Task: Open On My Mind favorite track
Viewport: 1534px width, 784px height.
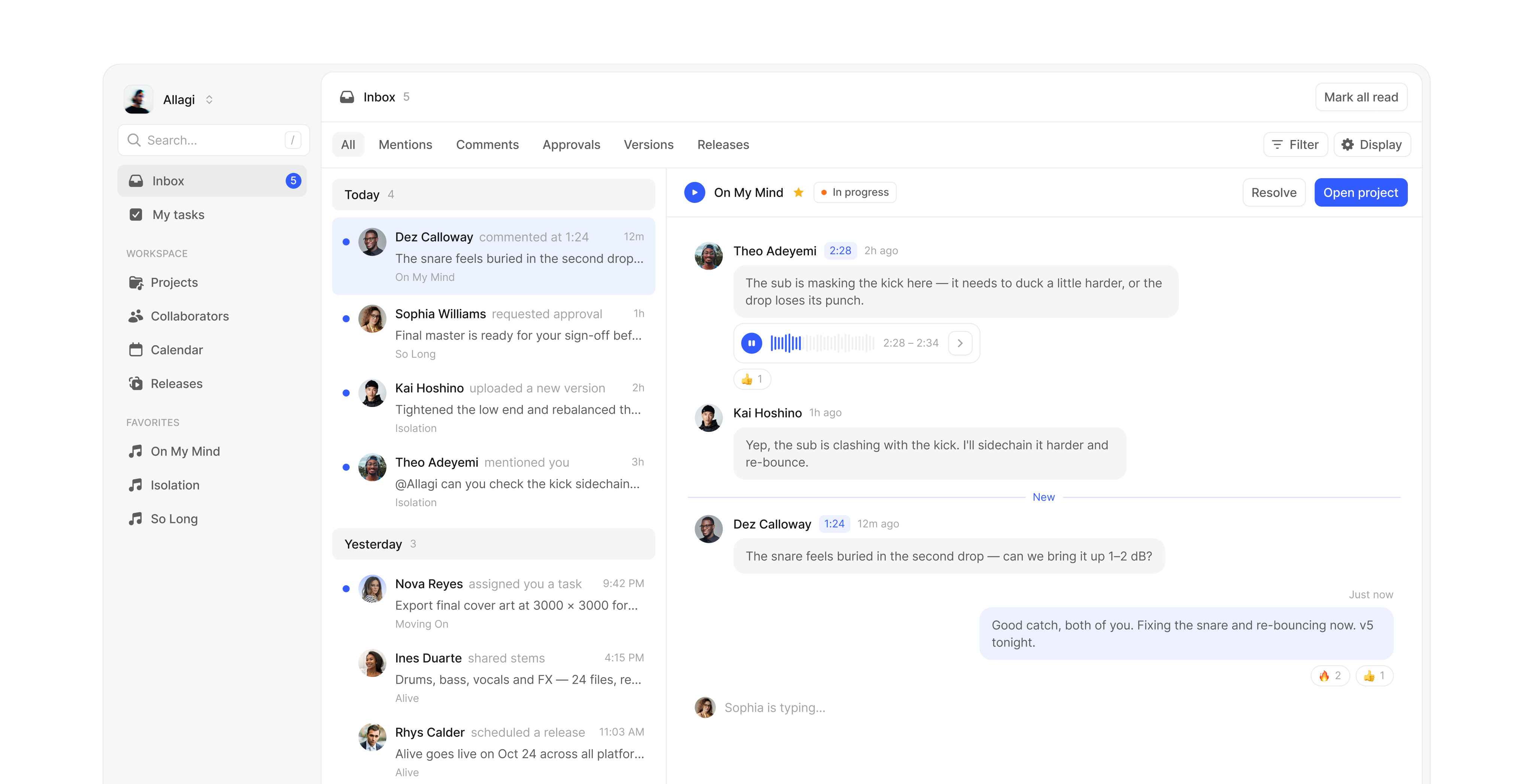Action: pyautogui.click(x=212, y=451)
